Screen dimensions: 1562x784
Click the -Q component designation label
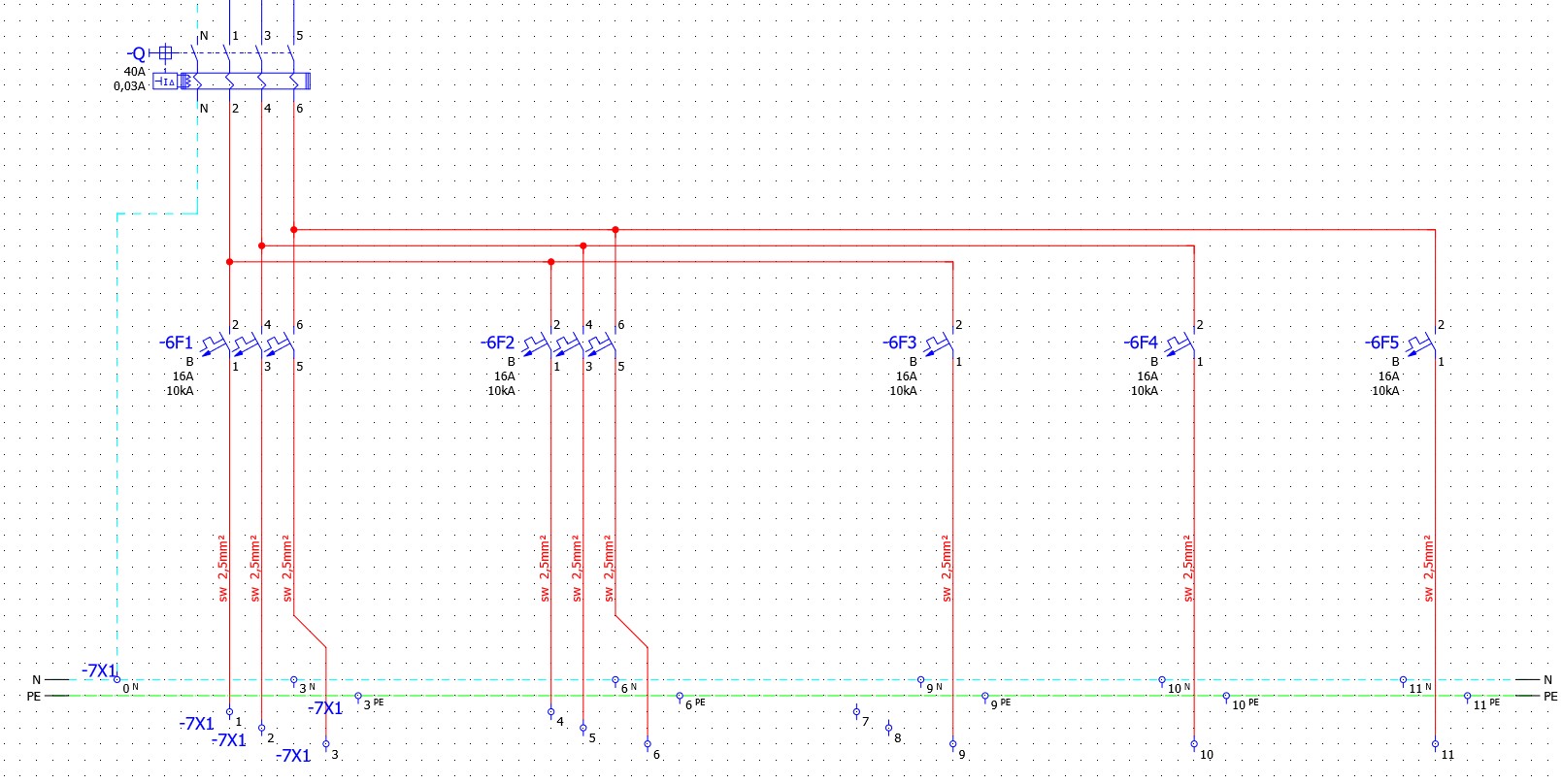[136, 54]
